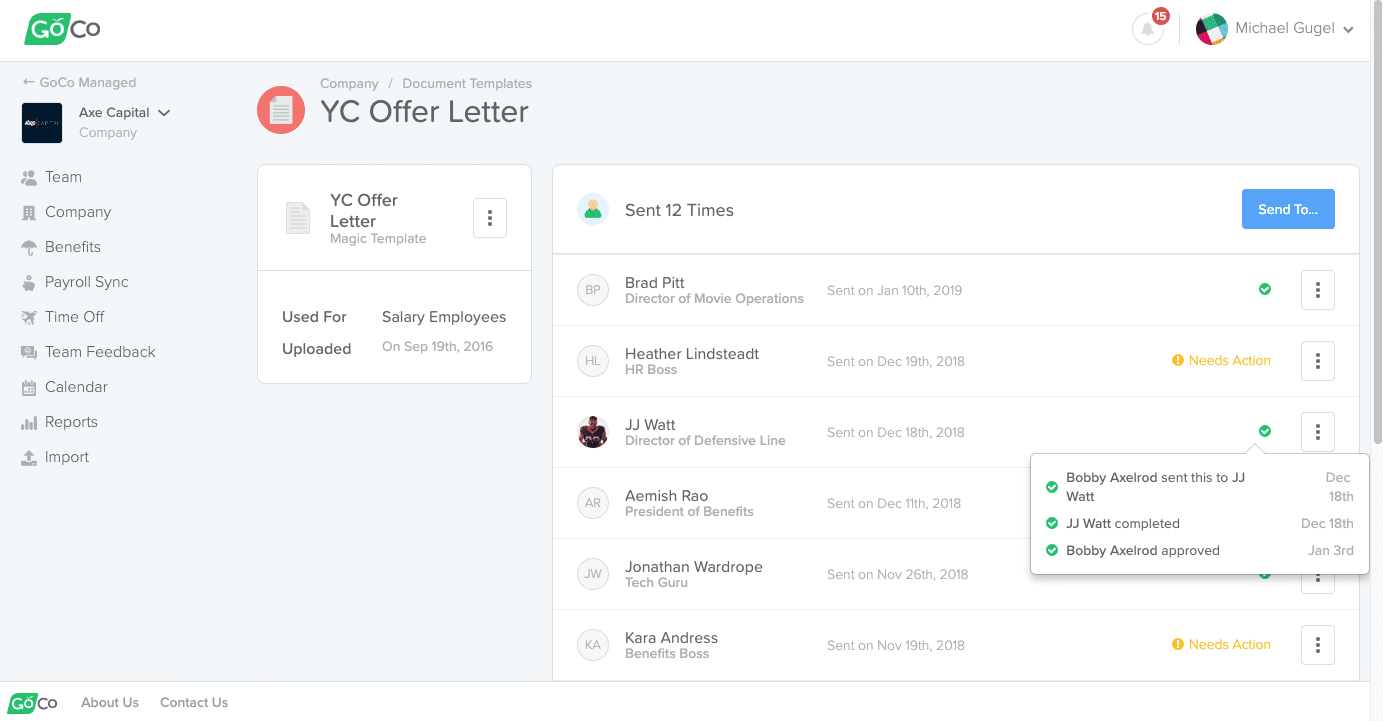Click the red YC Offer Letter document icon

point(281,111)
